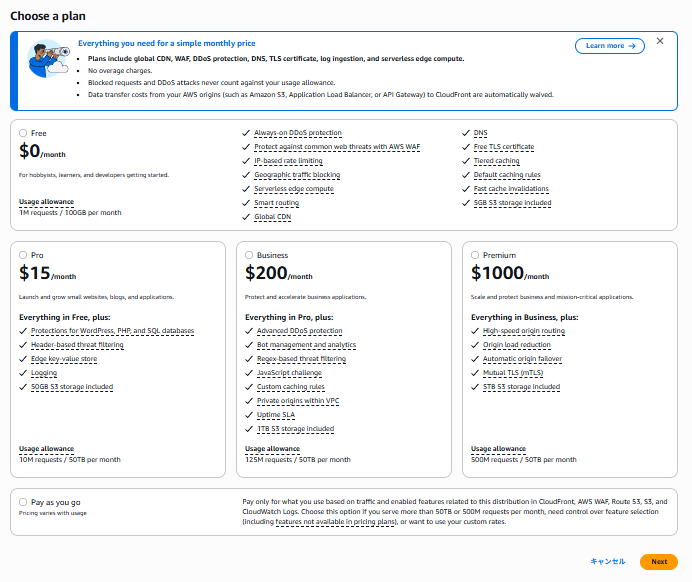692x582 pixels.
Task: Open Bot management and analytics details
Action: (306, 345)
